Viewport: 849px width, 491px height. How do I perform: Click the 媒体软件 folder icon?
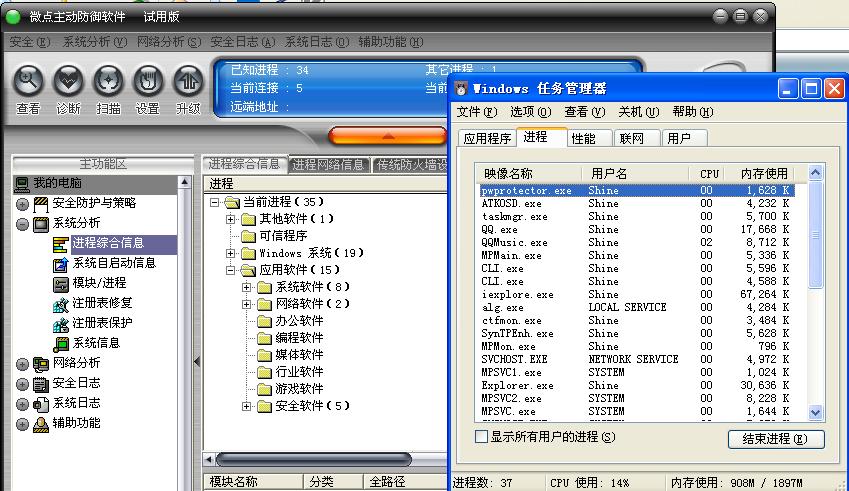point(265,355)
